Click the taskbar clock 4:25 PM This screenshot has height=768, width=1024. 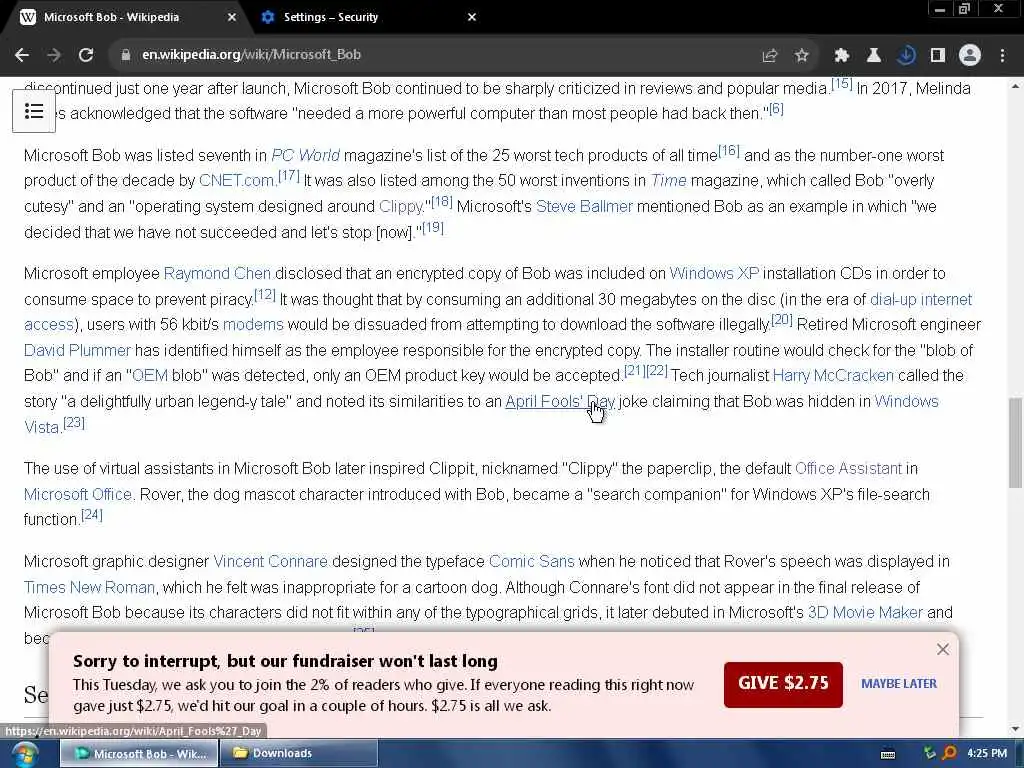point(987,754)
